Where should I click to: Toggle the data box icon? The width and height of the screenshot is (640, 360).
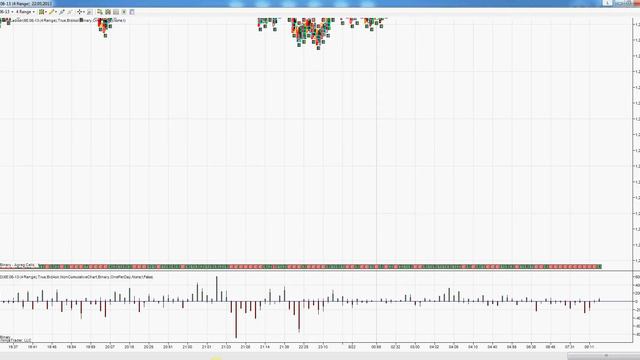click(x=90, y=12)
